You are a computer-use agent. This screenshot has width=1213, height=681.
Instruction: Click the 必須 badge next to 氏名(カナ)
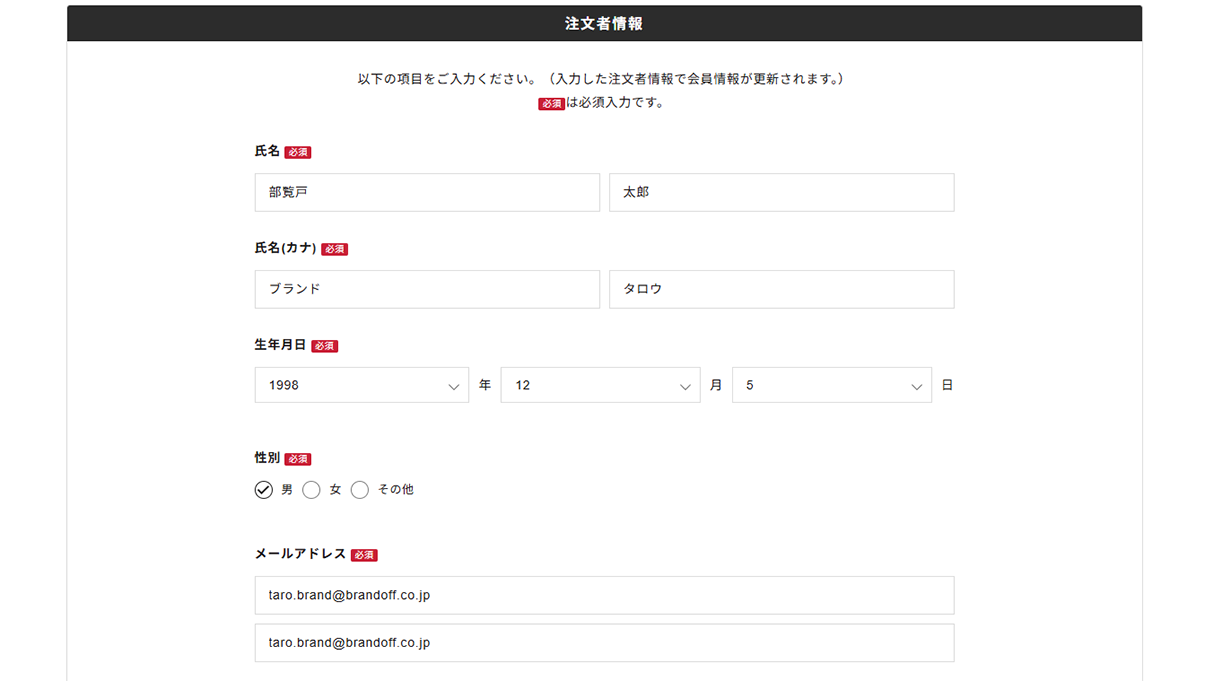tap(334, 248)
